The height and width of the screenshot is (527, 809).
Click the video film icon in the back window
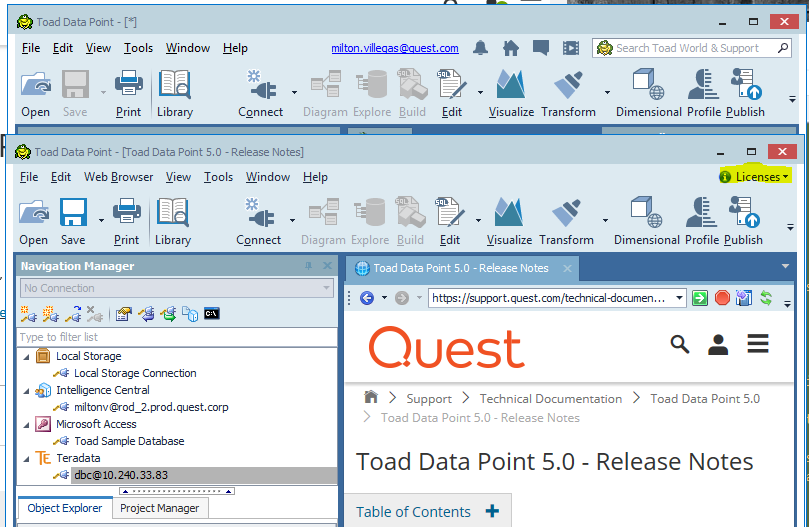pyautogui.click(x=571, y=48)
